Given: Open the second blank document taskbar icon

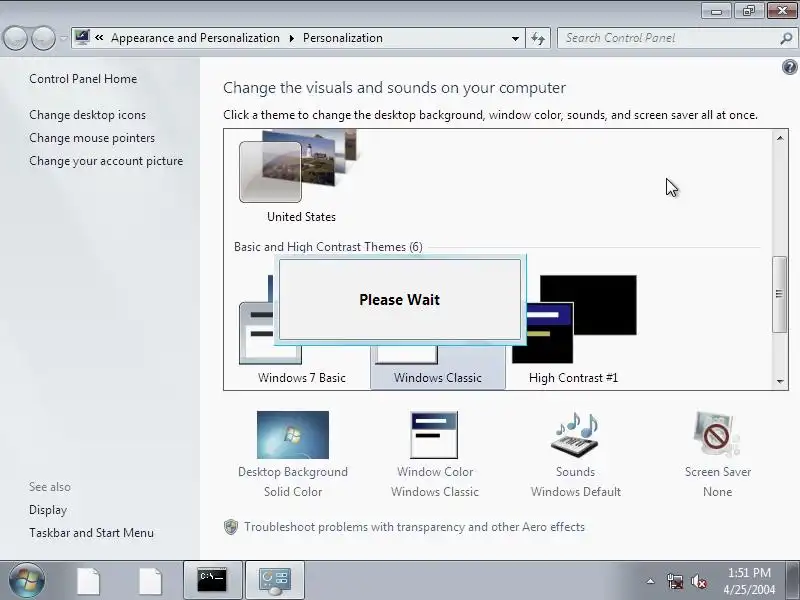Looking at the screenshot, I should [x=150, y=581].
